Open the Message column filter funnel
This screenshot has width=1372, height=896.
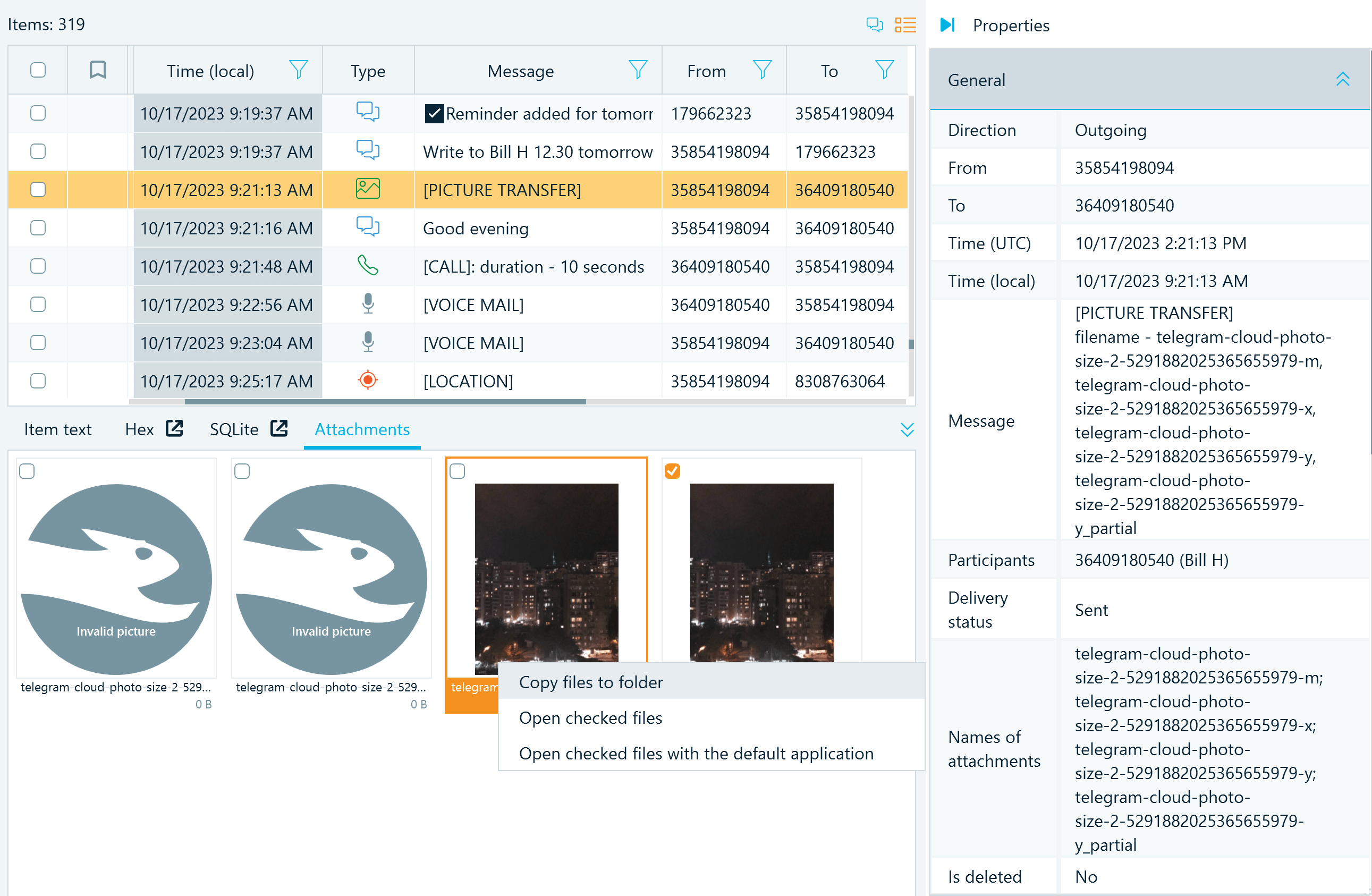(638, 70)
